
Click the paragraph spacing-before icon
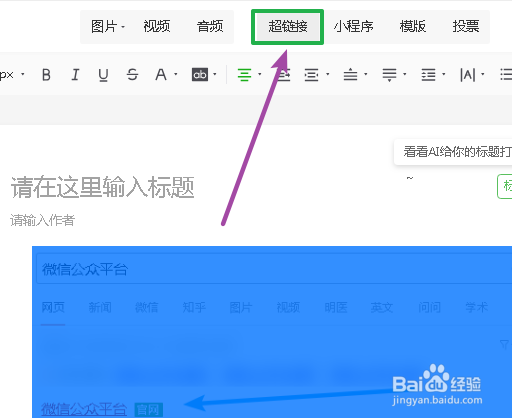tap(350, 75)
